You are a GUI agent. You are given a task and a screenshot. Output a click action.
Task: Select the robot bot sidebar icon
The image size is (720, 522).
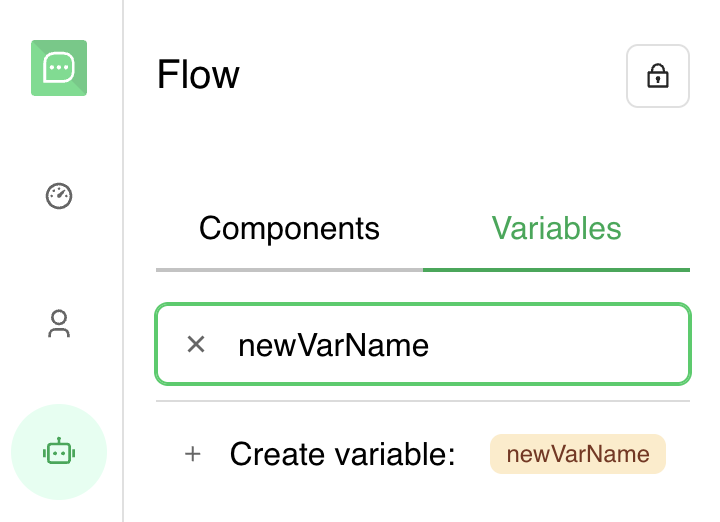(x=59, y=452)
